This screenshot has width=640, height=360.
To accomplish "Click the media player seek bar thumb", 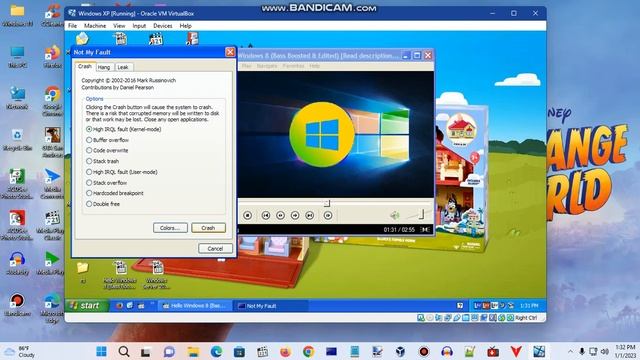I will pyautogui.click(x=327, y=203).
